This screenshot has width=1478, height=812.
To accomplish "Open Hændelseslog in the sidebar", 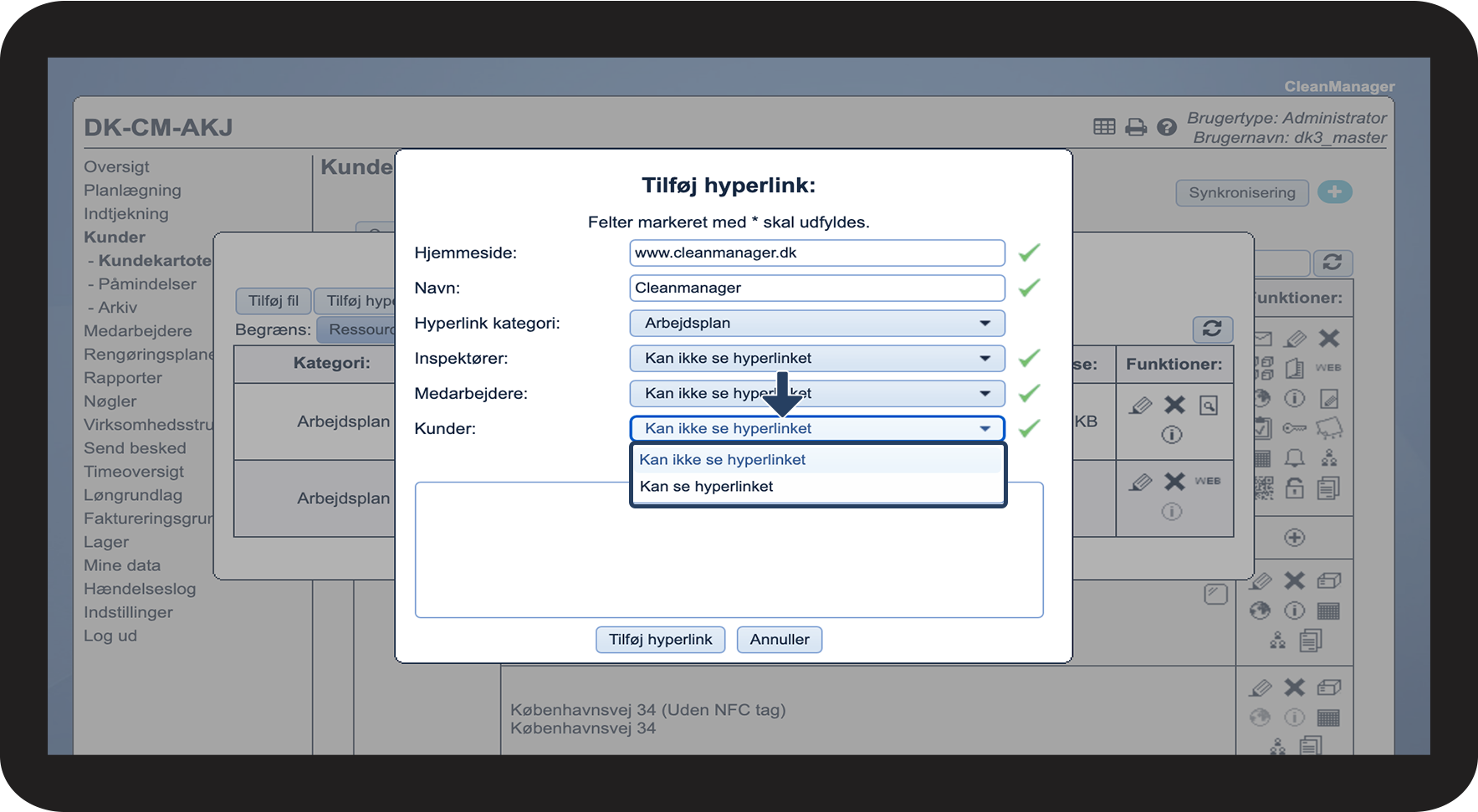I will [140, 588].
